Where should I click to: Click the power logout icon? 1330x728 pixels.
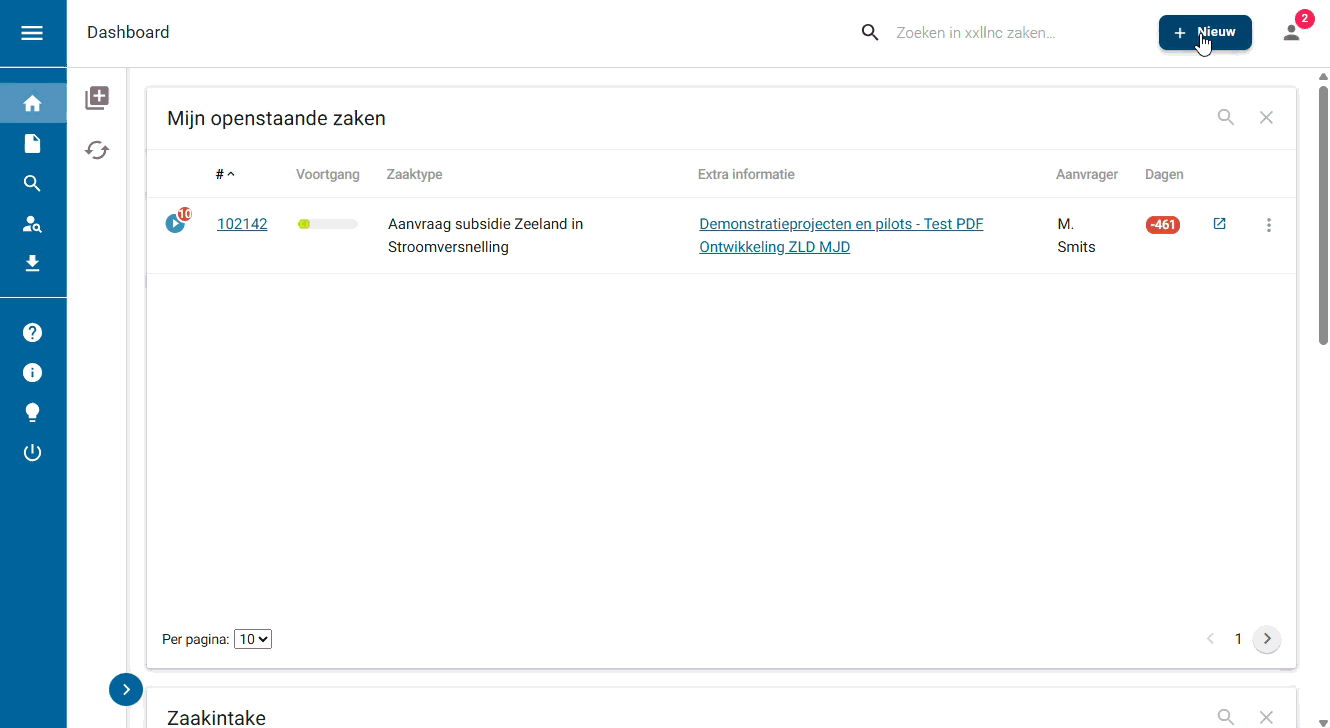(x=32, y=452)
